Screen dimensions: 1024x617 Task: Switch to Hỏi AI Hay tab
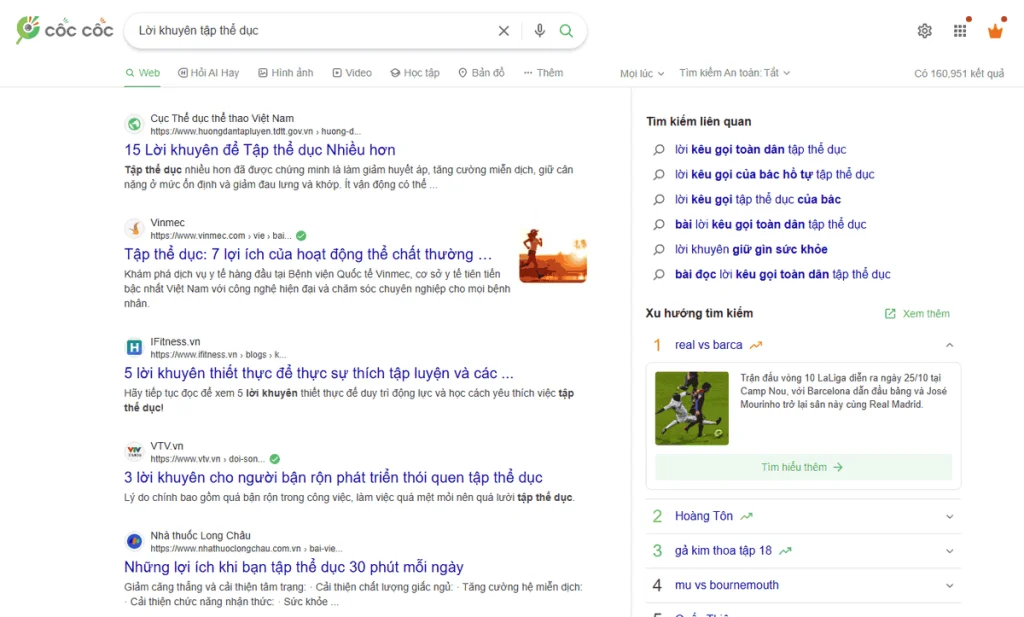click(x=208, y=72)
